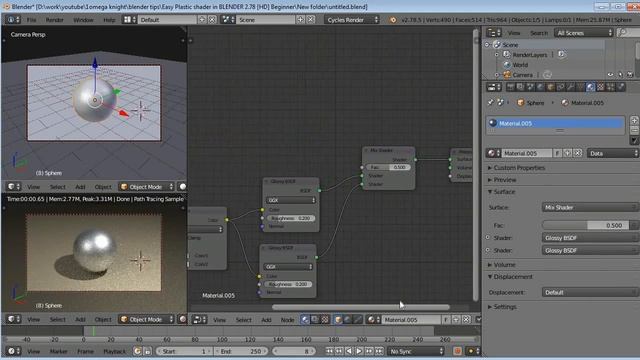Jump to start frame in timeline
Image resolution: width=640 pixels, height=360 pixels.
(x=329, y=351)
